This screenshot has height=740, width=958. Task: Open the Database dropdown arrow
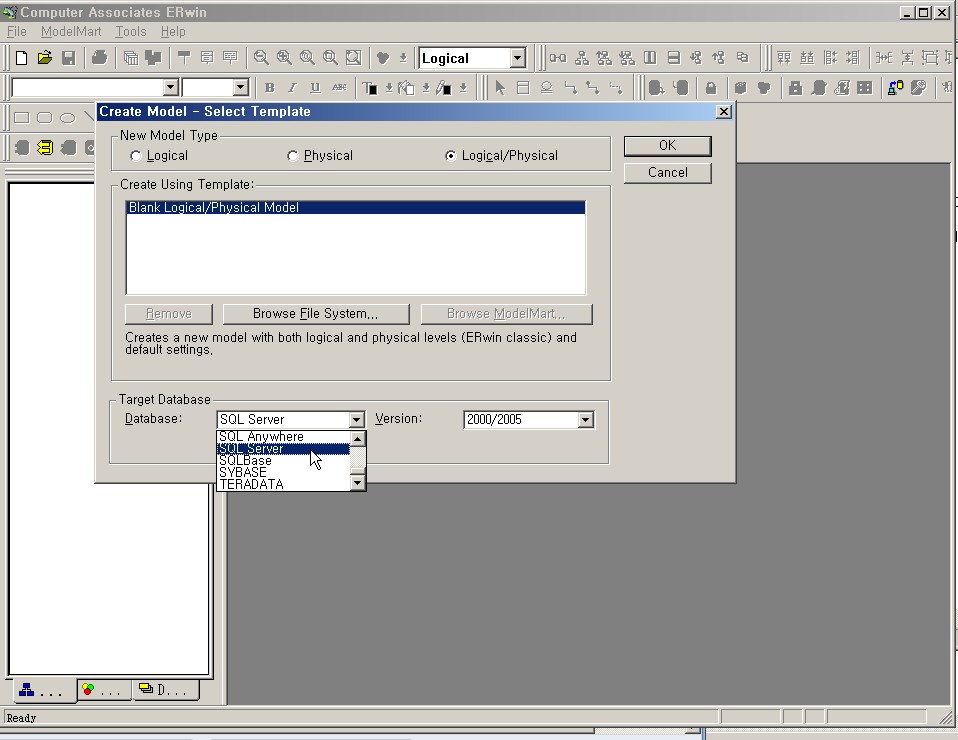click(357, 420)
